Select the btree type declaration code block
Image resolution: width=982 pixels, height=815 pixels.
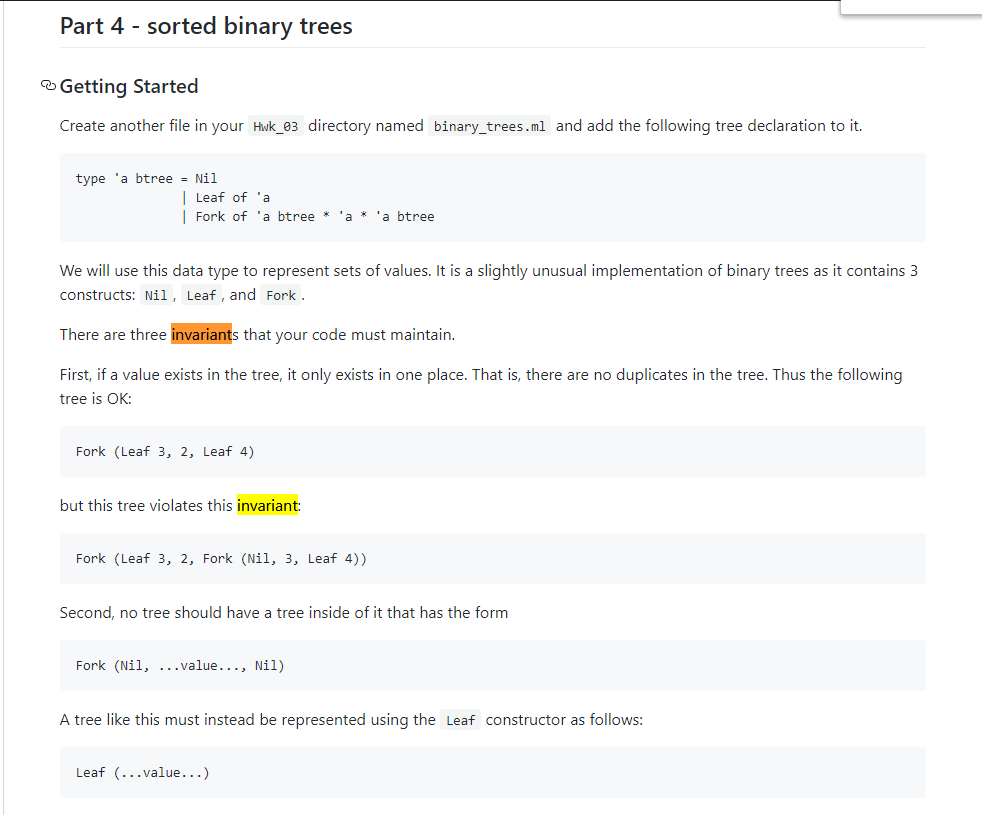click(x=492, y=197)
